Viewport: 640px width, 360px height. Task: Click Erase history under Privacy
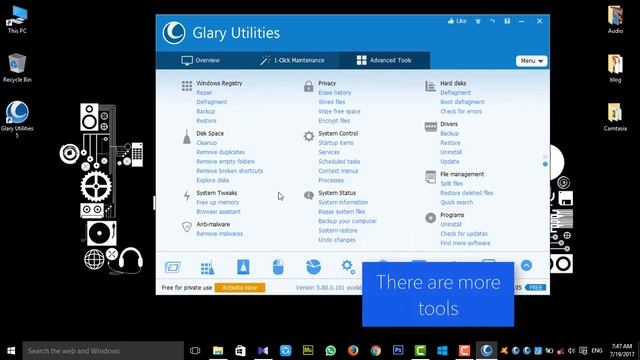click(335, 93)
